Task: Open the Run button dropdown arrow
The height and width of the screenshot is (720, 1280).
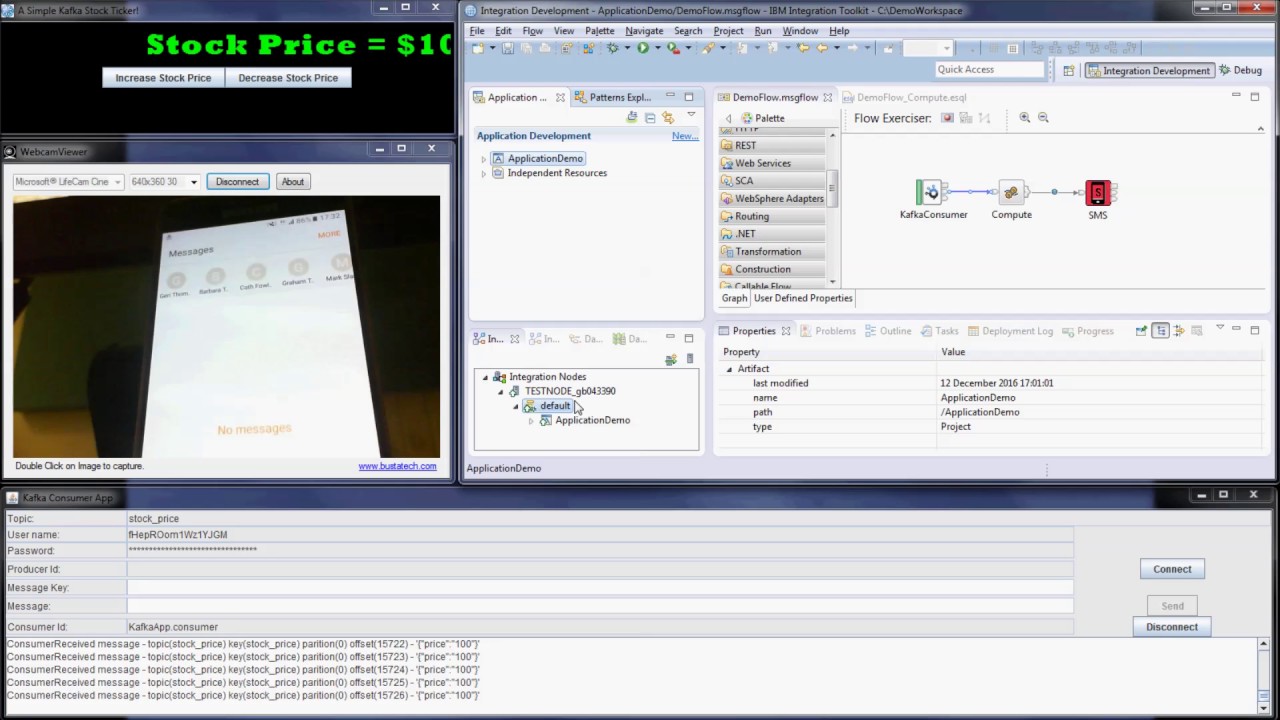Action: 656,48
